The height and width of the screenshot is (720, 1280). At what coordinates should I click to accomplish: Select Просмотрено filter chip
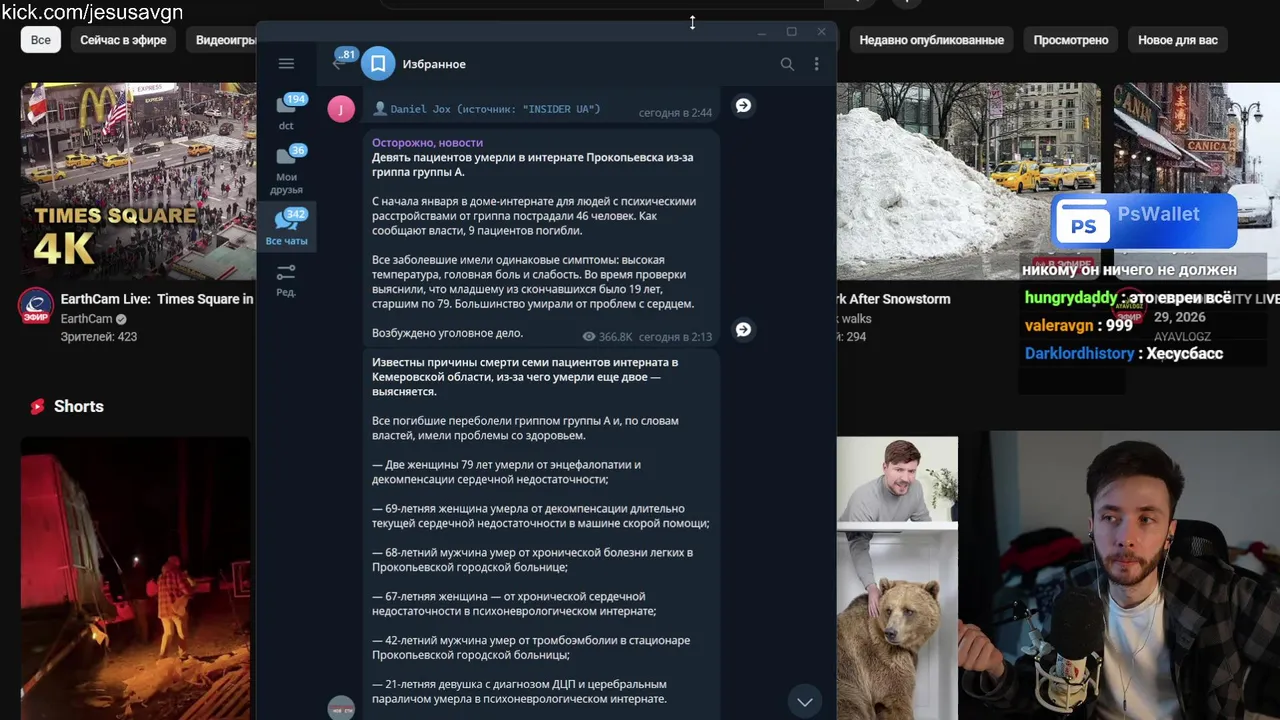[1070, 40]
